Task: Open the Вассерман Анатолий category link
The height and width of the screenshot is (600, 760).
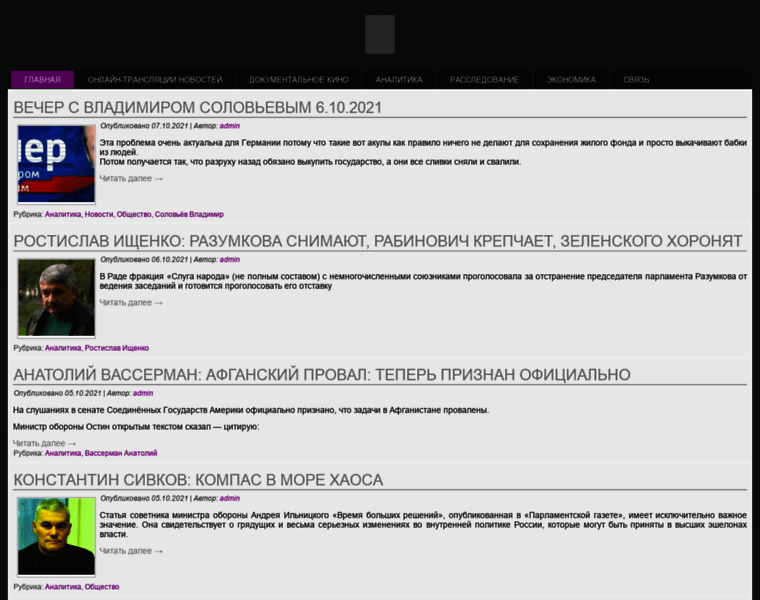Action: pos(121,453)
